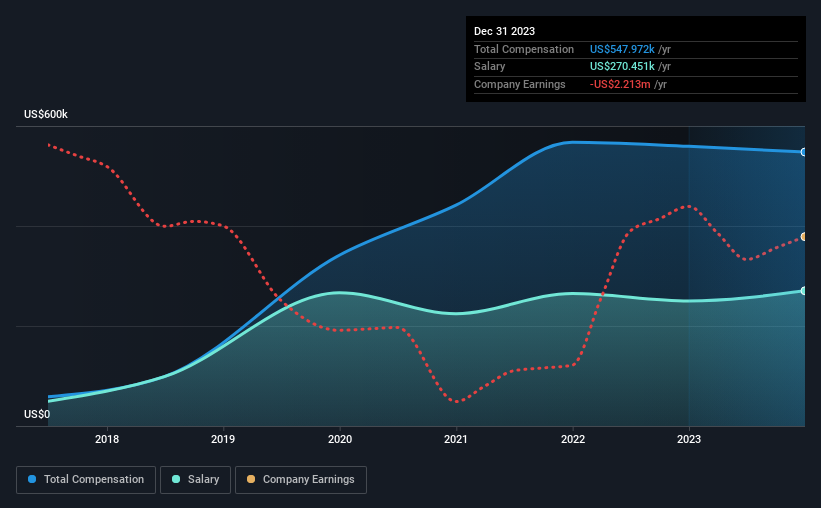Click the blue Total Compensation legend dot
The image size is (821, 508).
pos(32,479)
